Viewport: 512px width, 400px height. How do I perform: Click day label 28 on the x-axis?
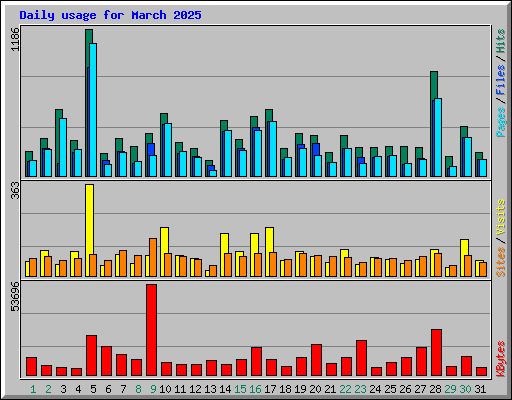coord(435,389)
